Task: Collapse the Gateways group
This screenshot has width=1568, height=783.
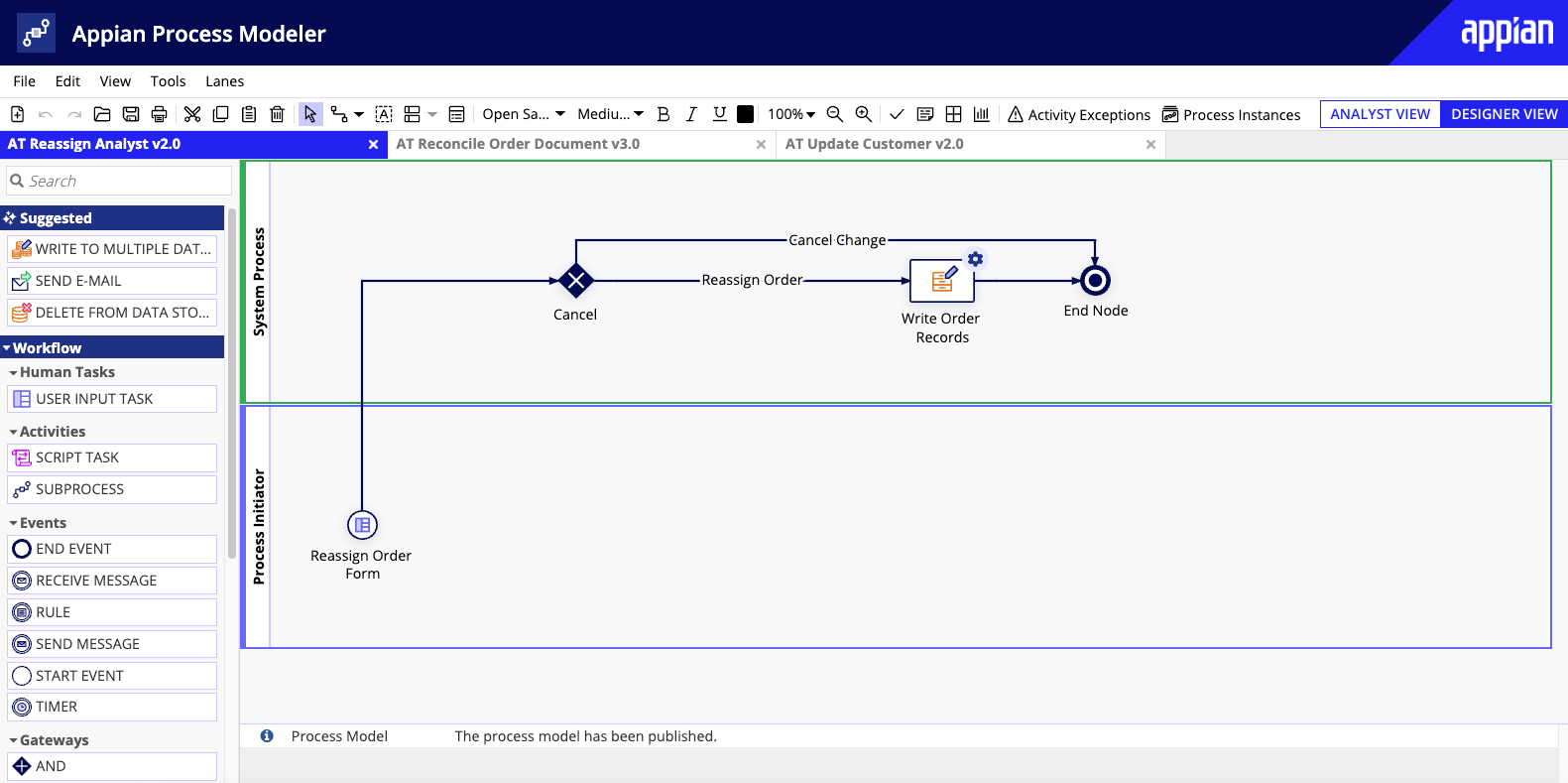Action: [x=49, y=740]
